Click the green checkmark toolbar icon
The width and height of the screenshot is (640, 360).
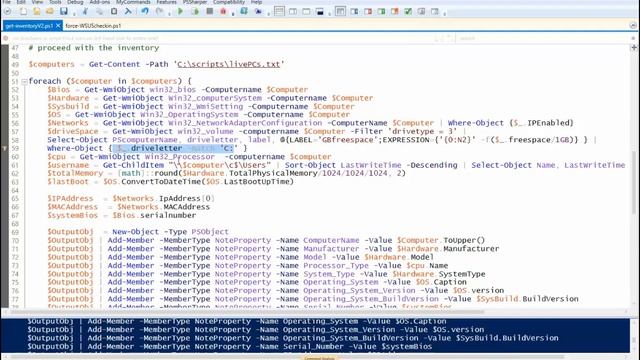[408, 11]
